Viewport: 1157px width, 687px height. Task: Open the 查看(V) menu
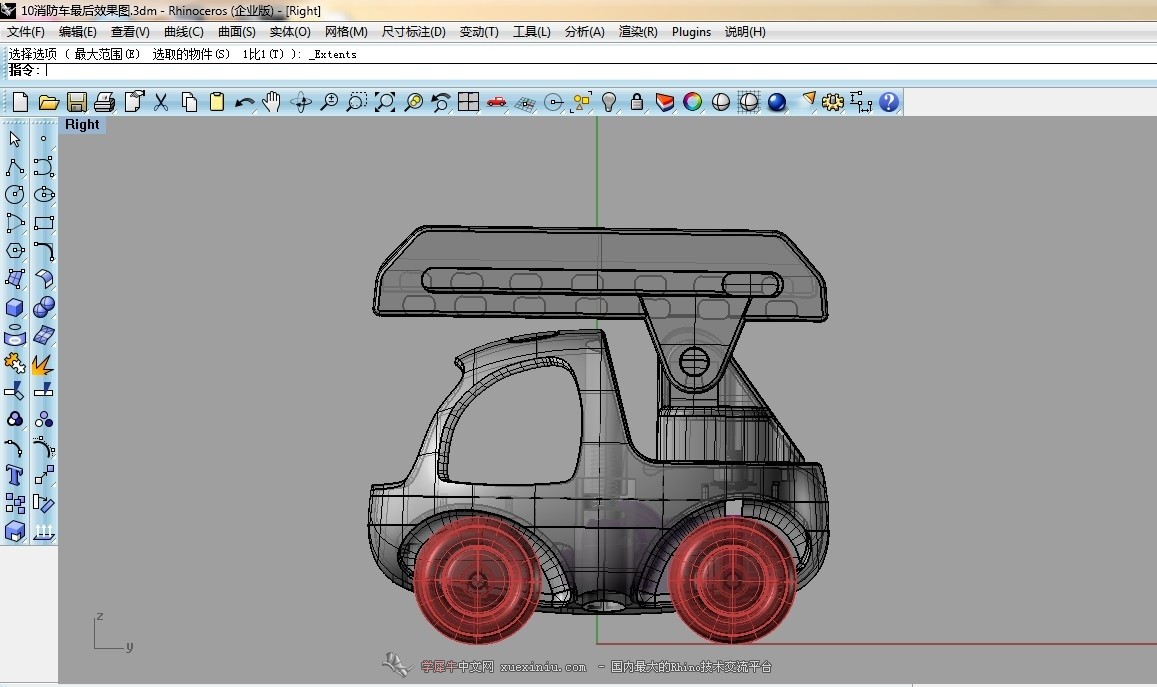click(x=130, y=32)
